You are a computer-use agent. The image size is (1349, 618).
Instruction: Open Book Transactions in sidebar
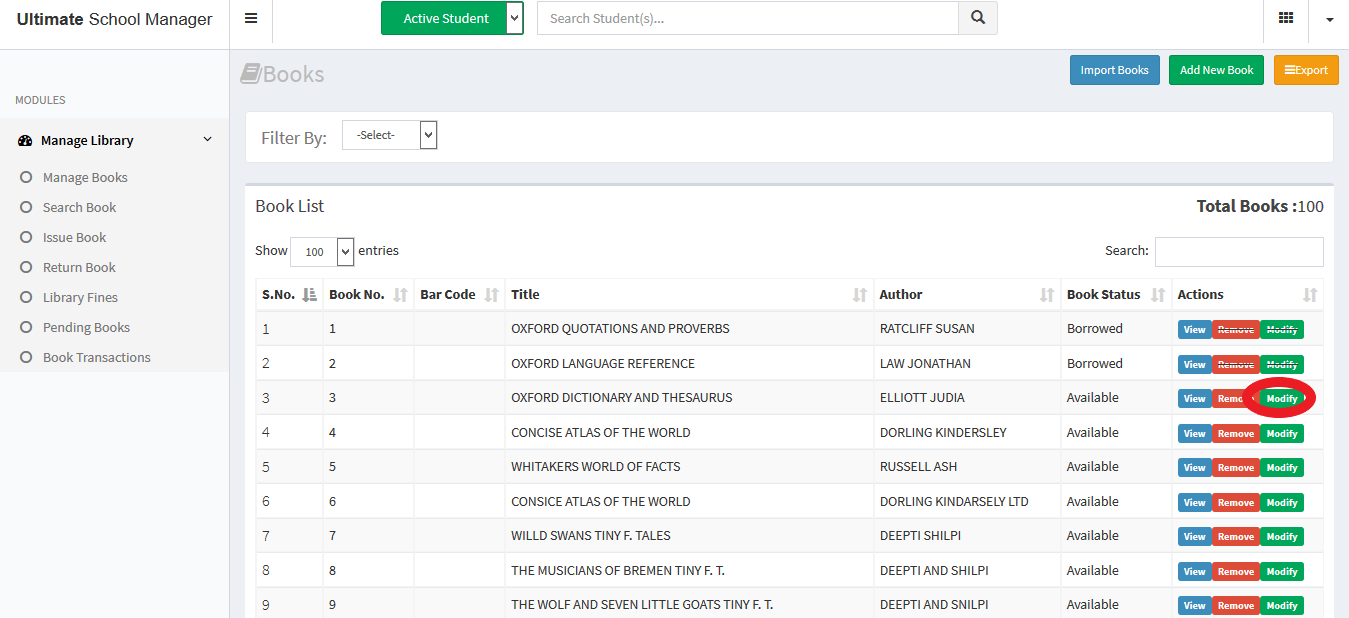click(x=96, y=357)
